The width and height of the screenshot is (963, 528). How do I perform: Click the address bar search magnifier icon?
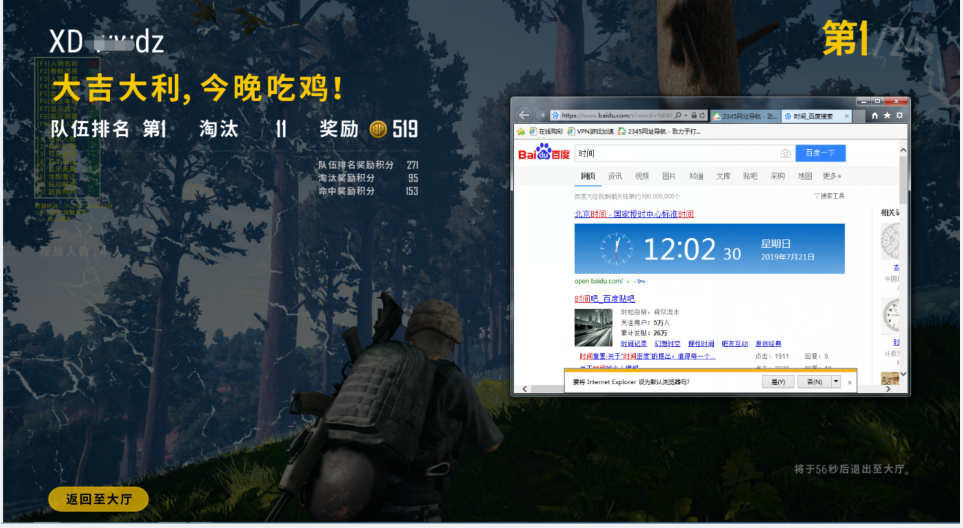click(678, 115)
